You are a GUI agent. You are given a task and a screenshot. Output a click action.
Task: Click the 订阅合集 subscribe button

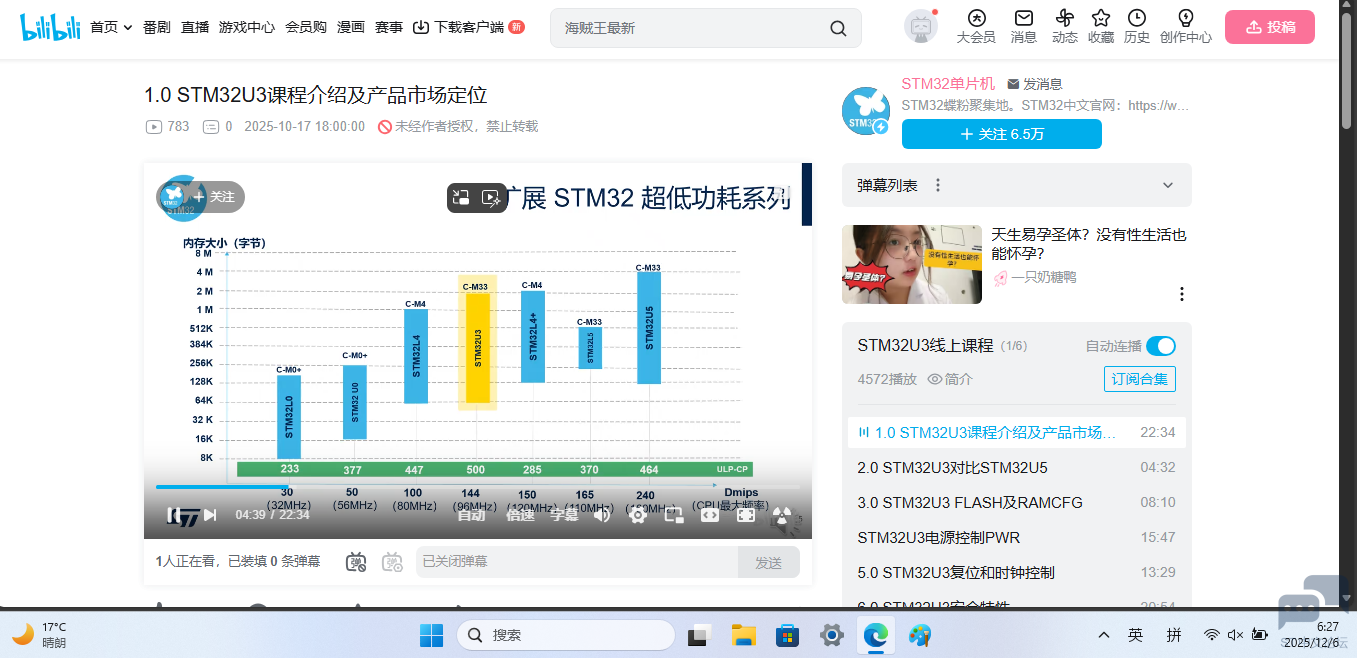[1140, 379]
